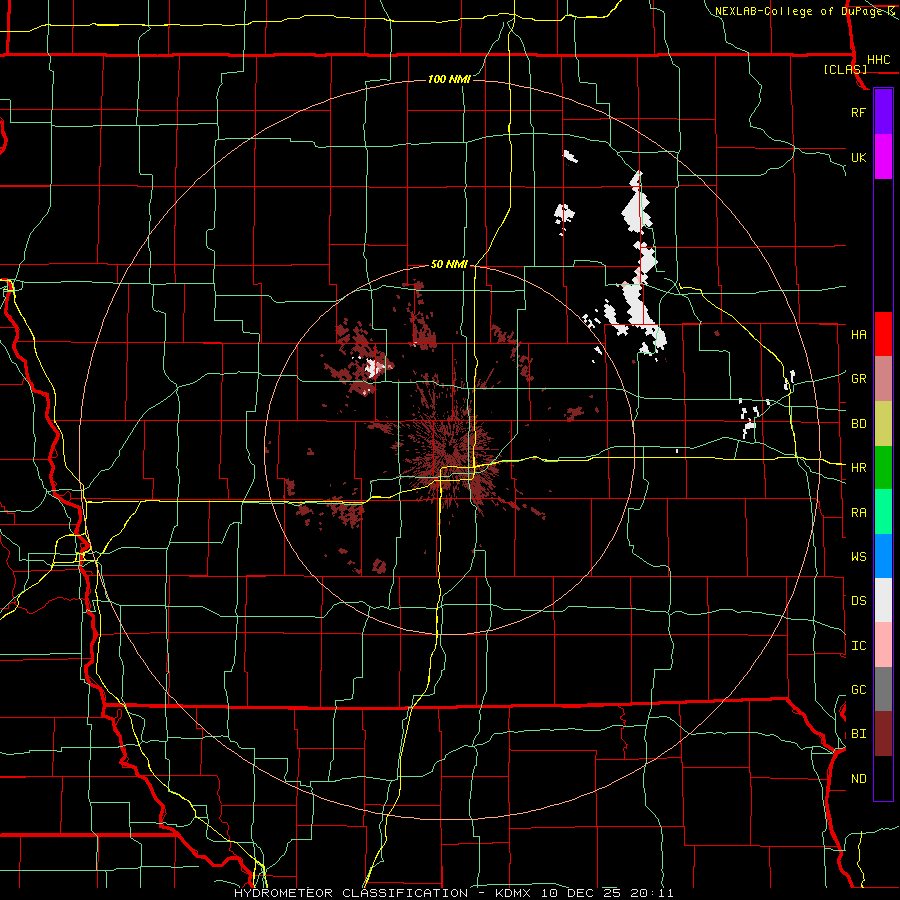Click the 'GR' legend label
The width and height of the screenshot is (900, 900).
click(858, 379)
